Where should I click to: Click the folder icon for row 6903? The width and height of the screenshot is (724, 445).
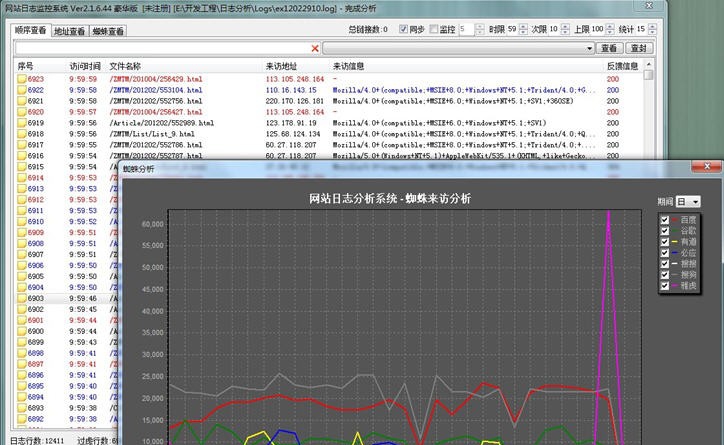pos(22,298)
